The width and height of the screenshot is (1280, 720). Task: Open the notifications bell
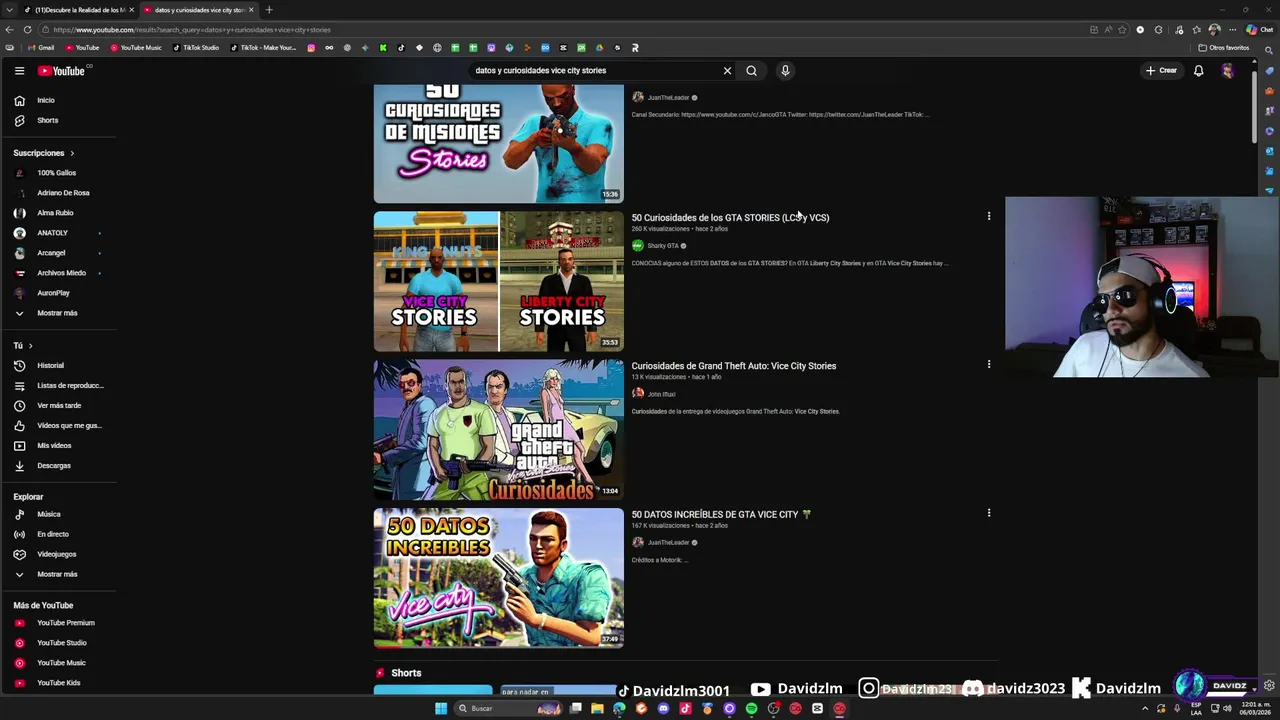1198,71
